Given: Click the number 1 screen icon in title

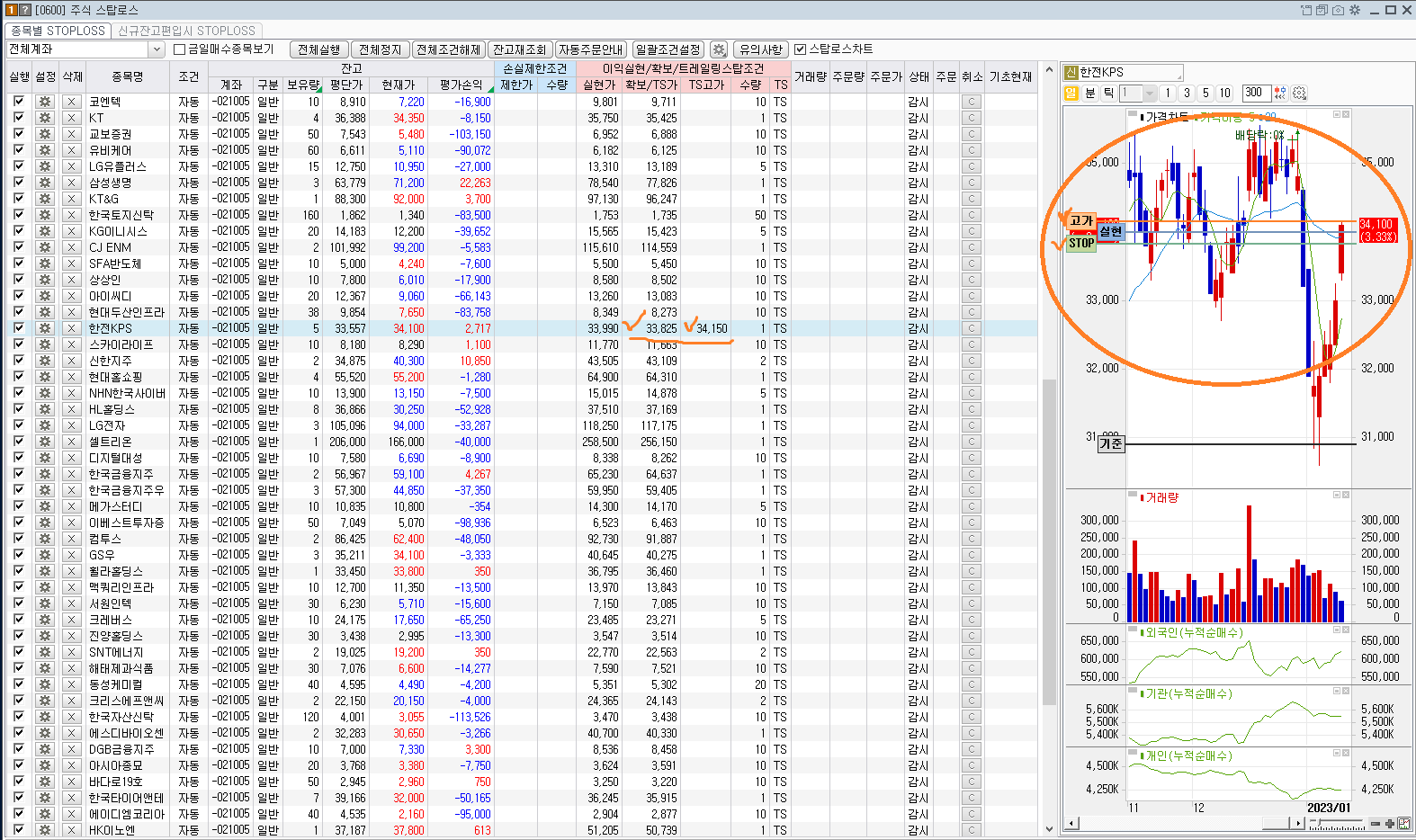Looking at the screenshot, I should 13,10.
